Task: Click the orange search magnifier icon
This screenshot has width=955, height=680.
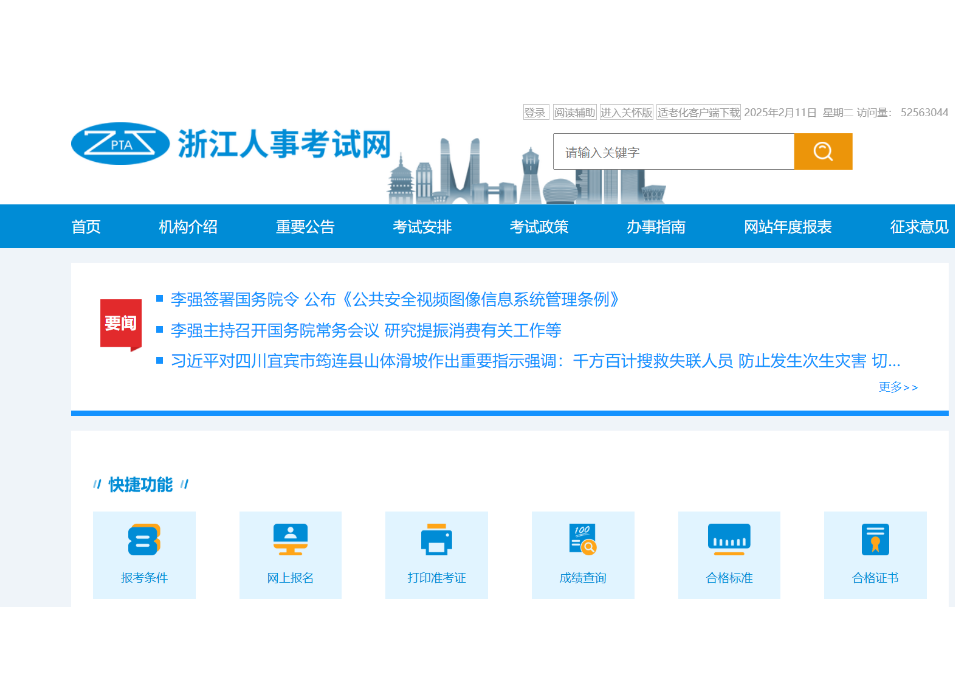Action: pyautogui.click(x=822, y=151)
